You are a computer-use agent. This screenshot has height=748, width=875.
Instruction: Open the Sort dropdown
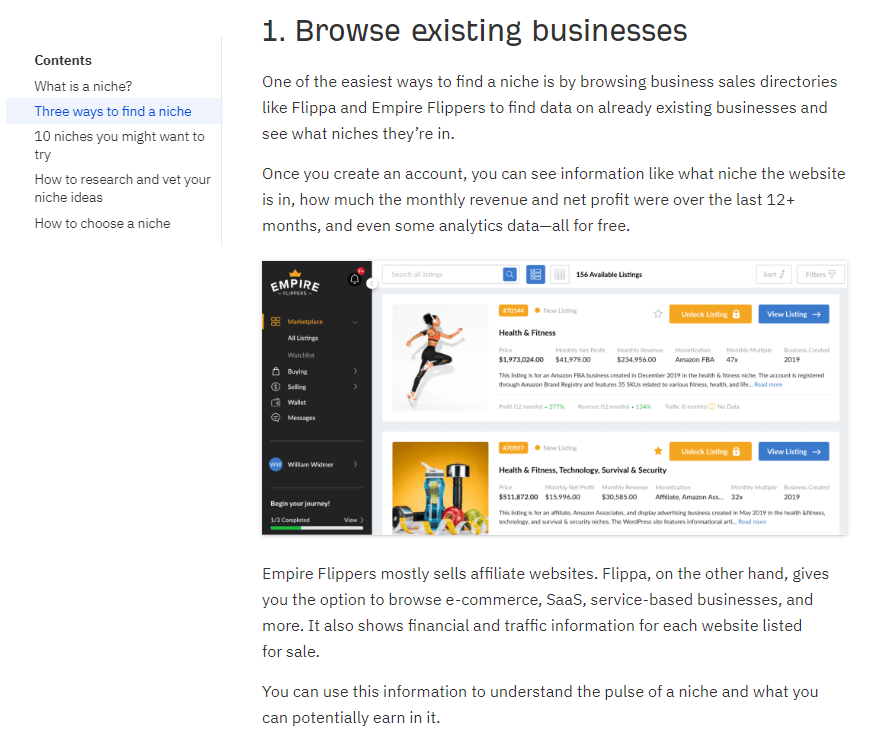774,275
